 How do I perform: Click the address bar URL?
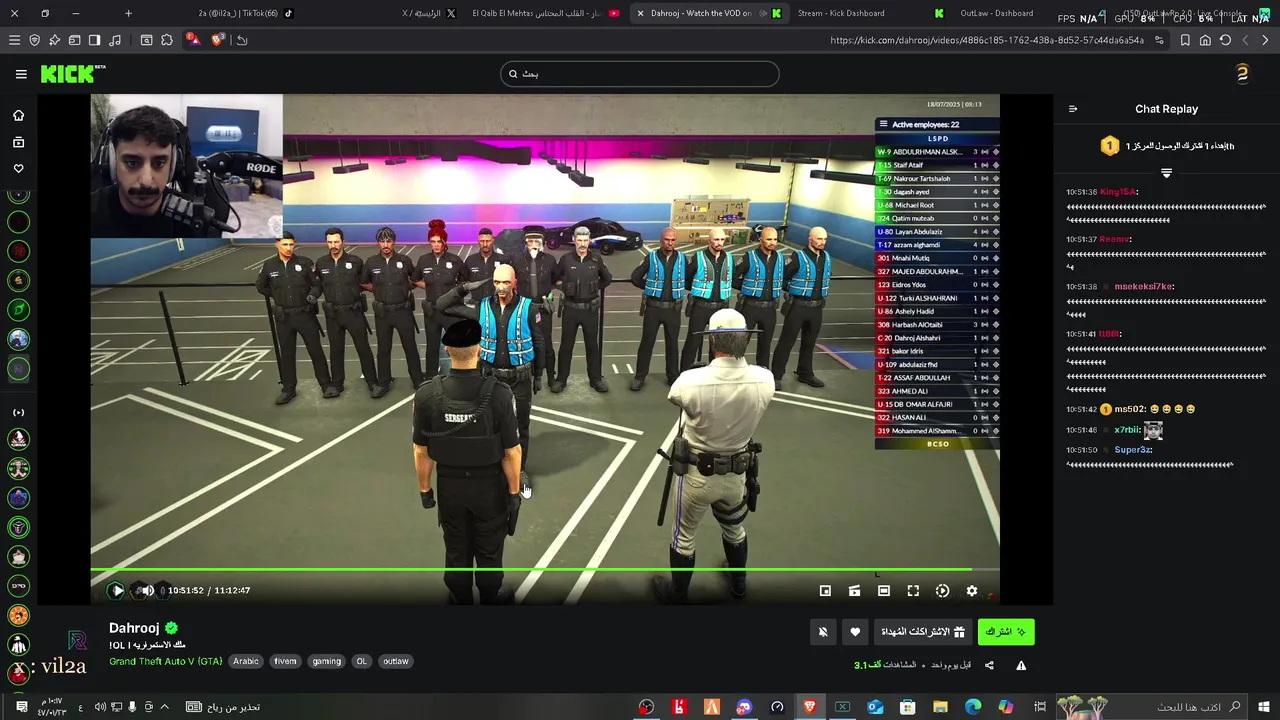[987, 40]
